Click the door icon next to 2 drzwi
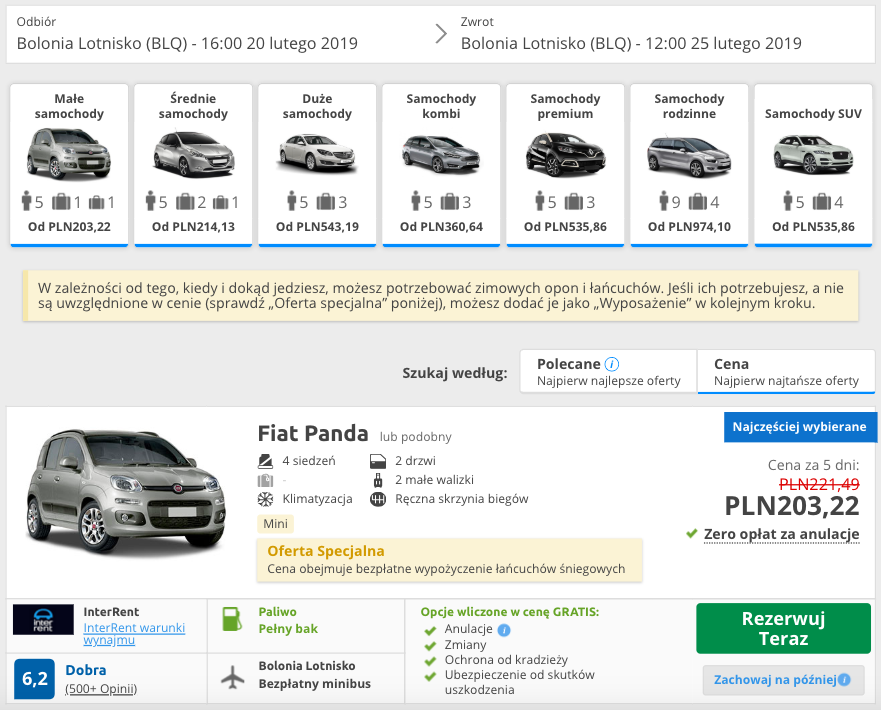The height and width of the screenshot is (710, 881). (x=378, y=461)
